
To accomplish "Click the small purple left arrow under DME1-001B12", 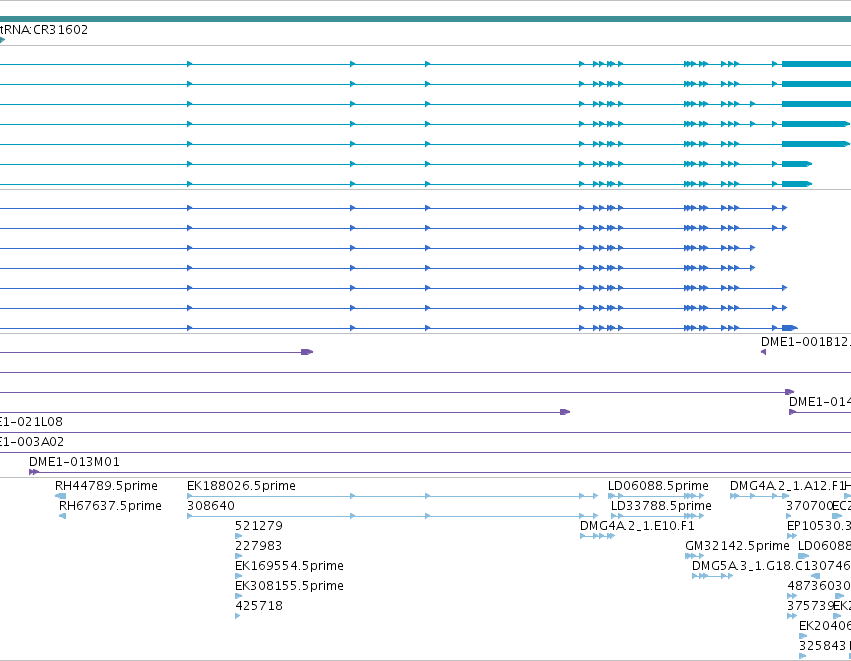I will [x=764, y=352].
